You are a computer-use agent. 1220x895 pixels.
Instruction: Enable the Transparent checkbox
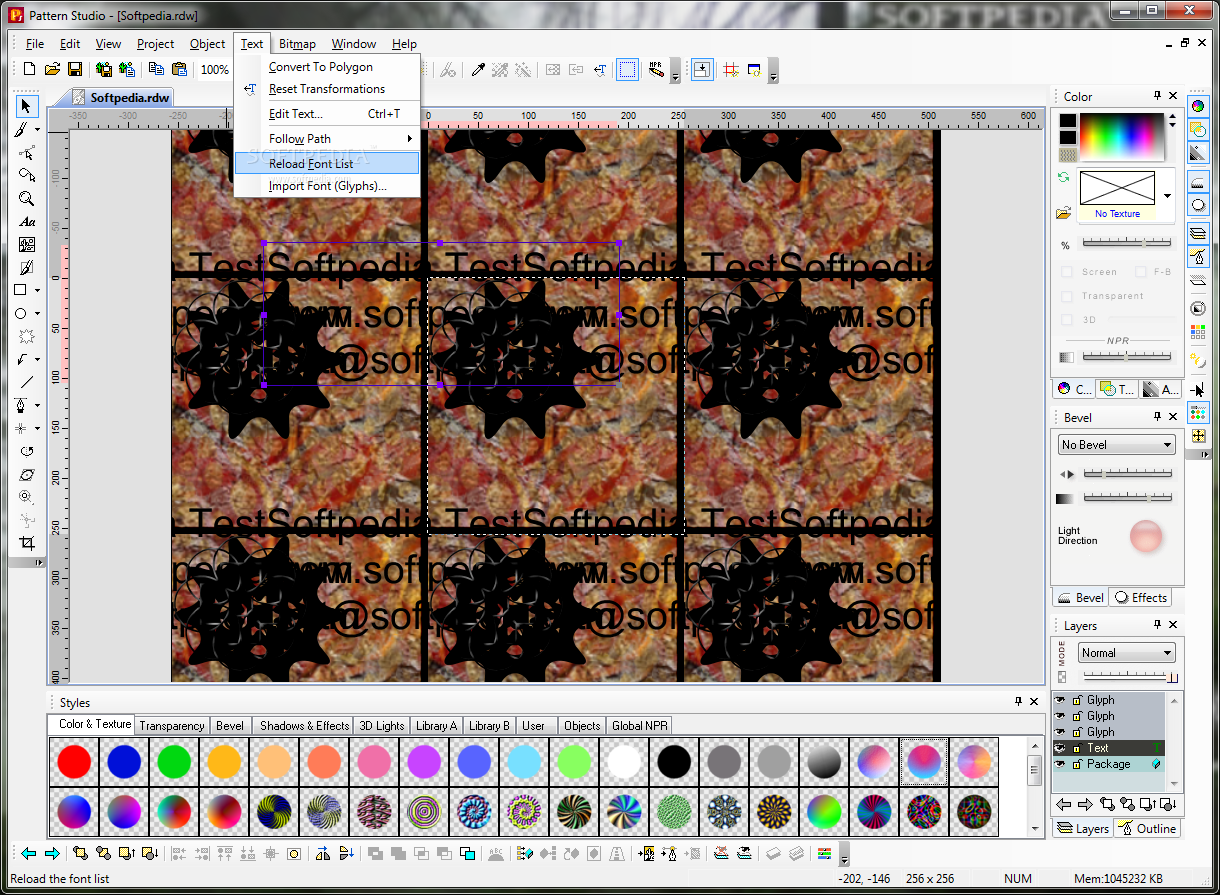[x=1067, y=296]
